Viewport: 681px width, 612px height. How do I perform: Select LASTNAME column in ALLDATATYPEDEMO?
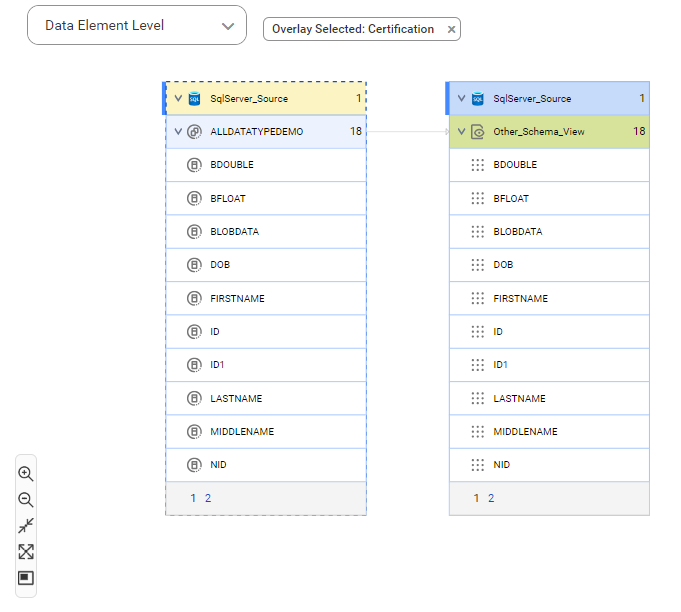click(266, 398)
